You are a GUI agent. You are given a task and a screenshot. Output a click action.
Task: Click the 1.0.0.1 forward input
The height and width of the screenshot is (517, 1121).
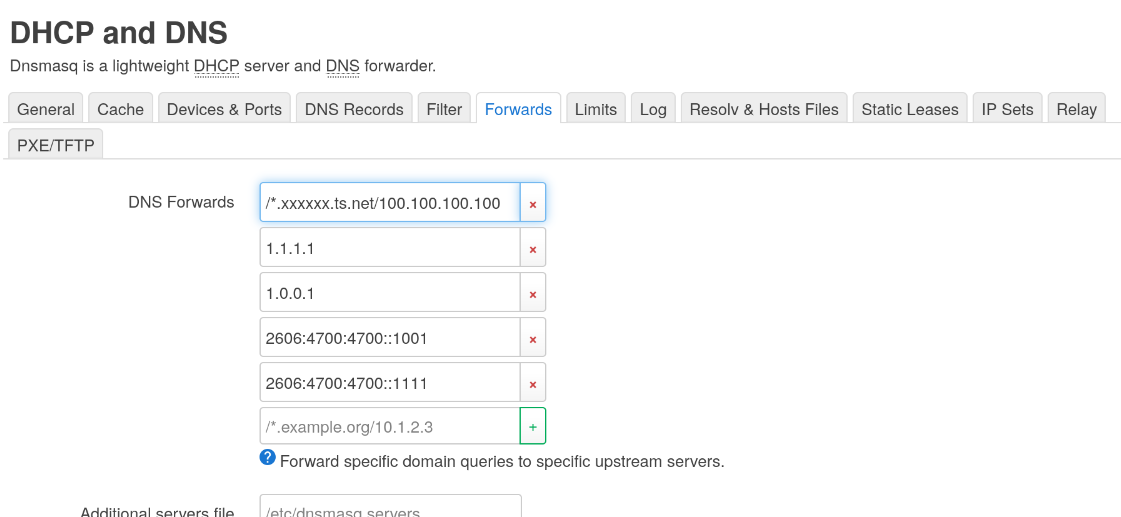(x=390, y=293)
